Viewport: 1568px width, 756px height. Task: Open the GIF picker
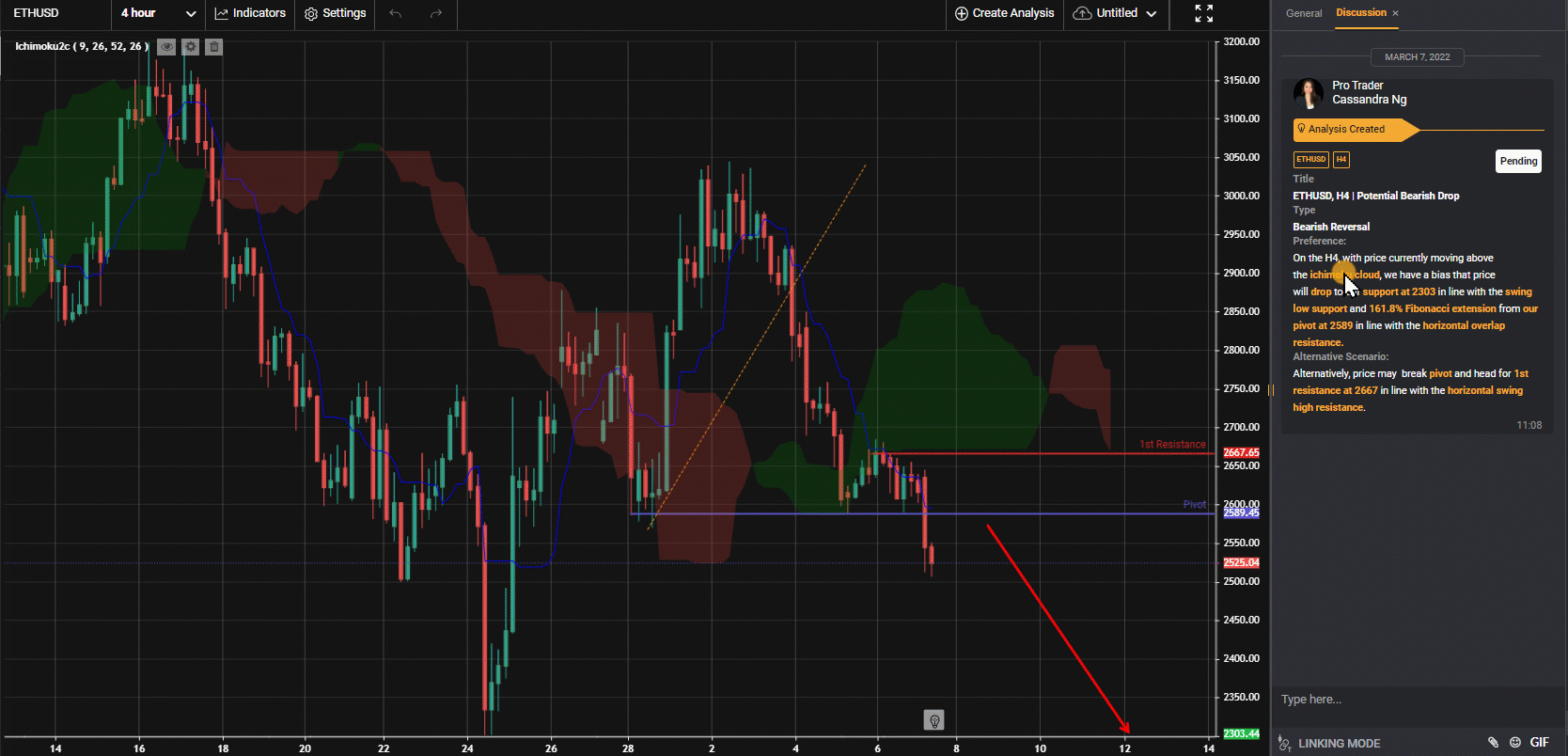pos(1540,743)
